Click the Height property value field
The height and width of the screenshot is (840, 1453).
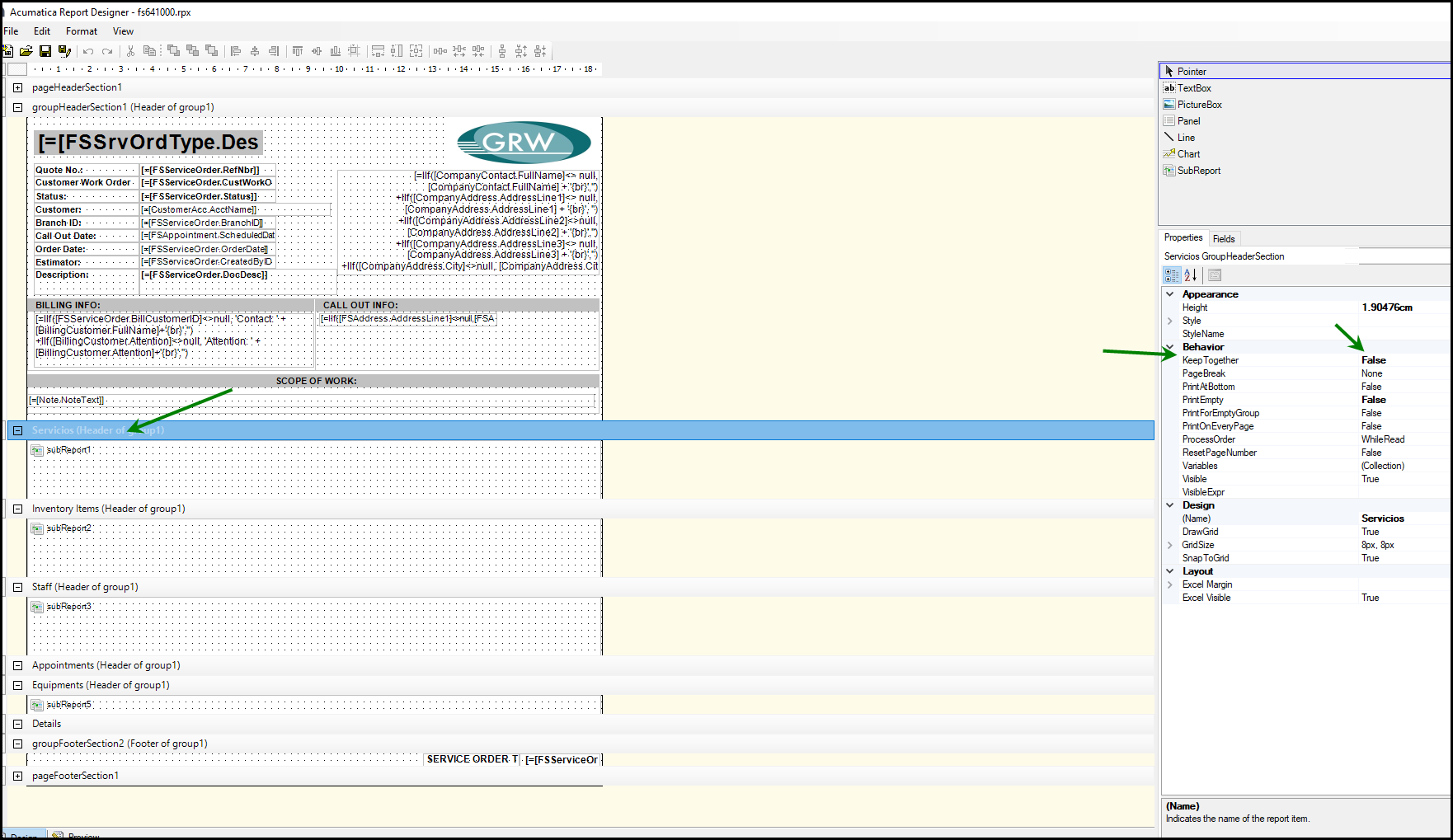tap(1402, 307)
